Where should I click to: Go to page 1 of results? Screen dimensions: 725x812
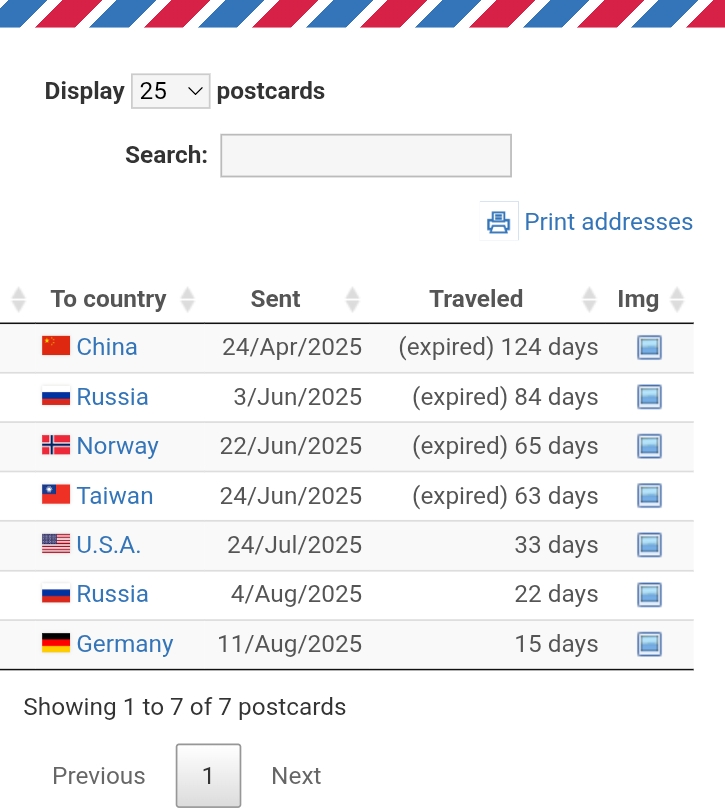tap(208, 776)
